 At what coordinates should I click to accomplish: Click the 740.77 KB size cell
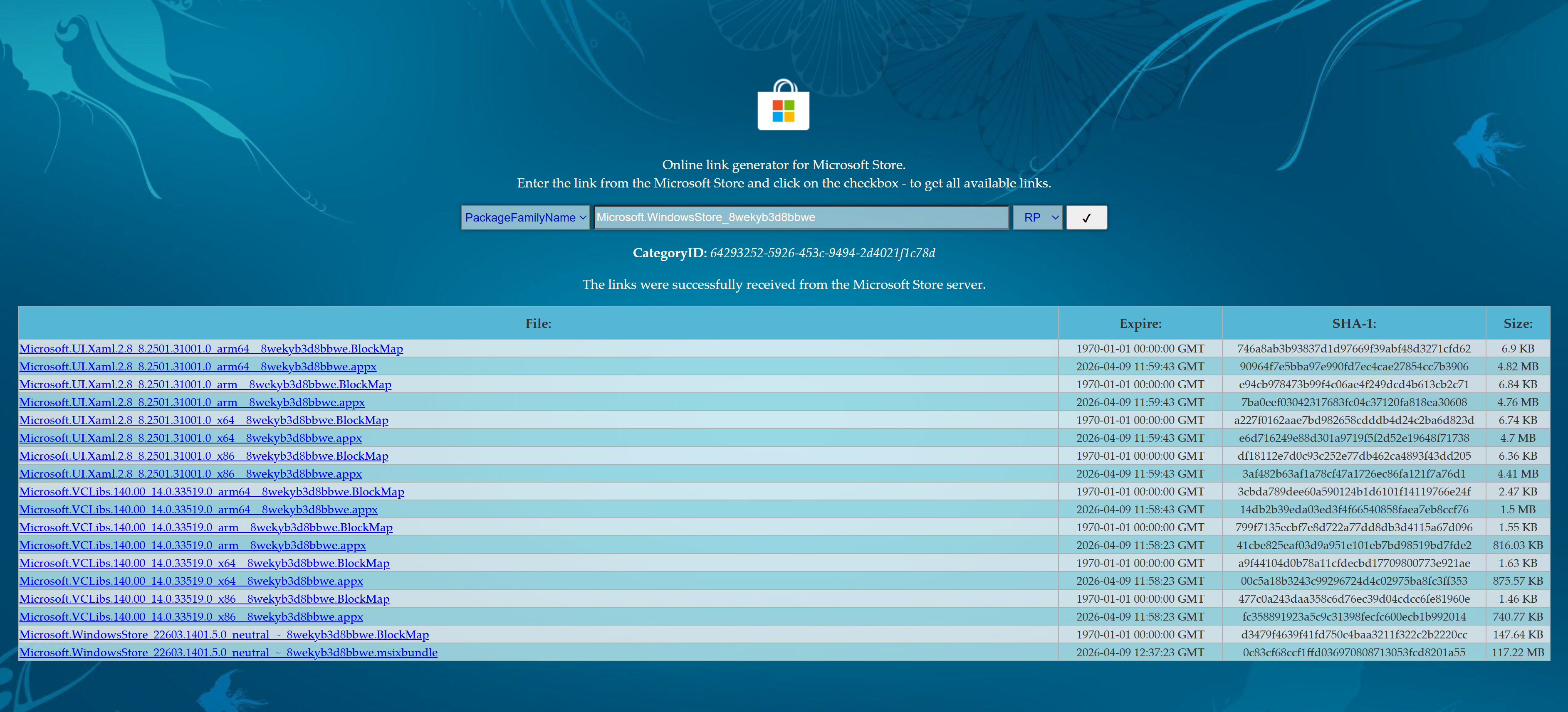1518,616
